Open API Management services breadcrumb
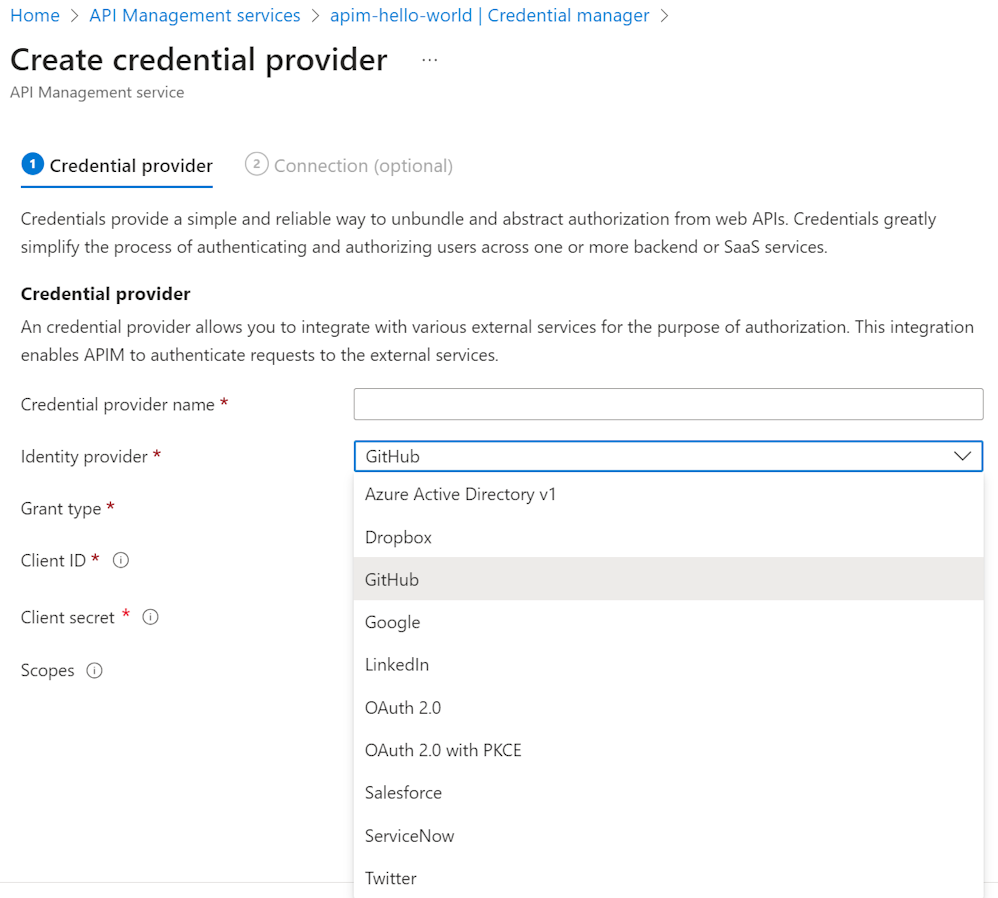 pyautogui.click(x=195, y=15)
